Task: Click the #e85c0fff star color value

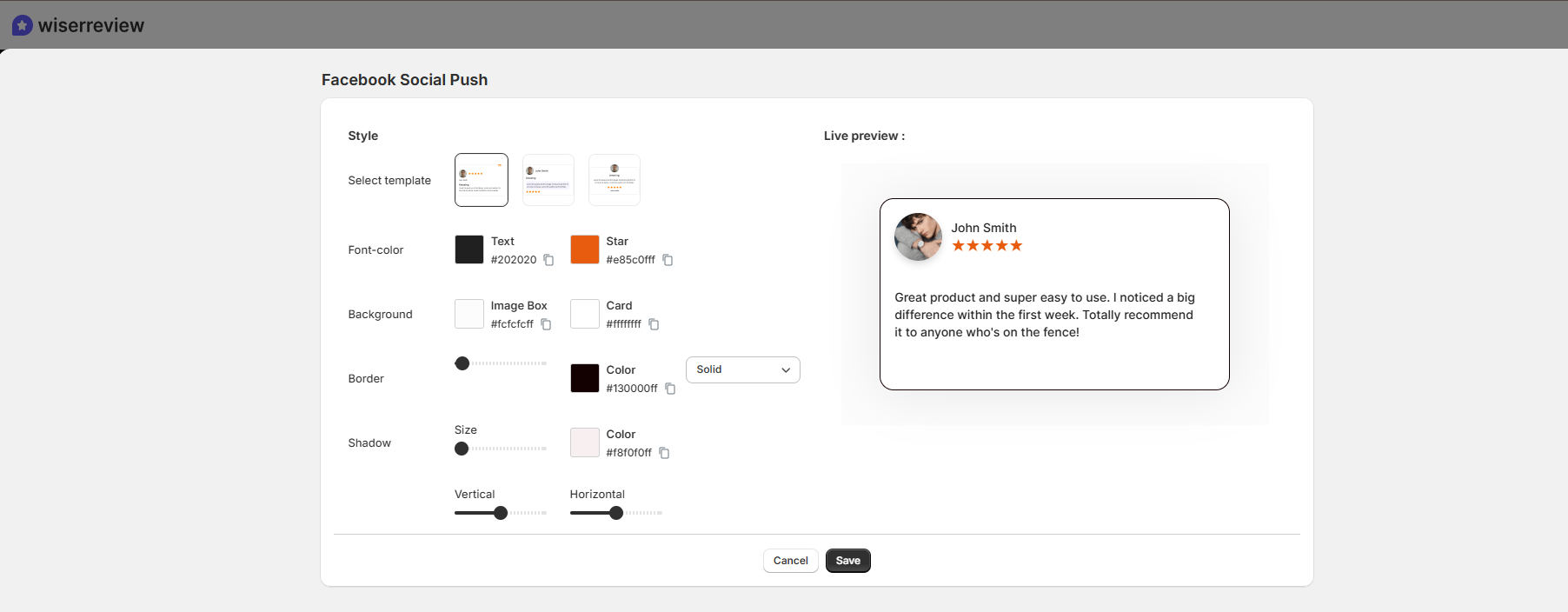Action: [631, 260]
